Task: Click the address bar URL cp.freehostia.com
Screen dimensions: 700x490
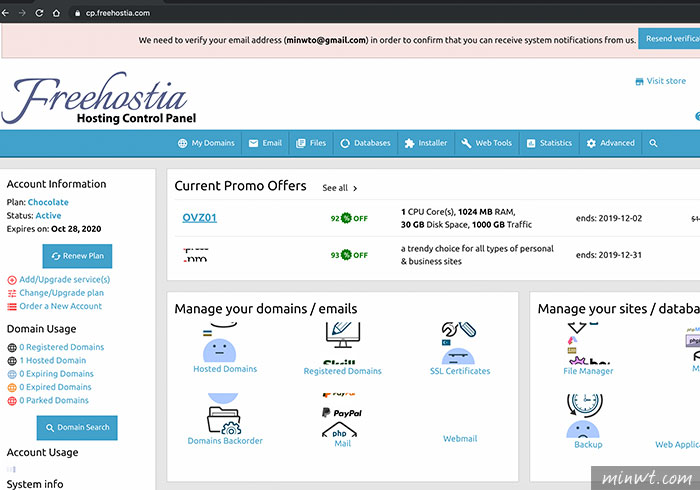Action: click(118, 13)
